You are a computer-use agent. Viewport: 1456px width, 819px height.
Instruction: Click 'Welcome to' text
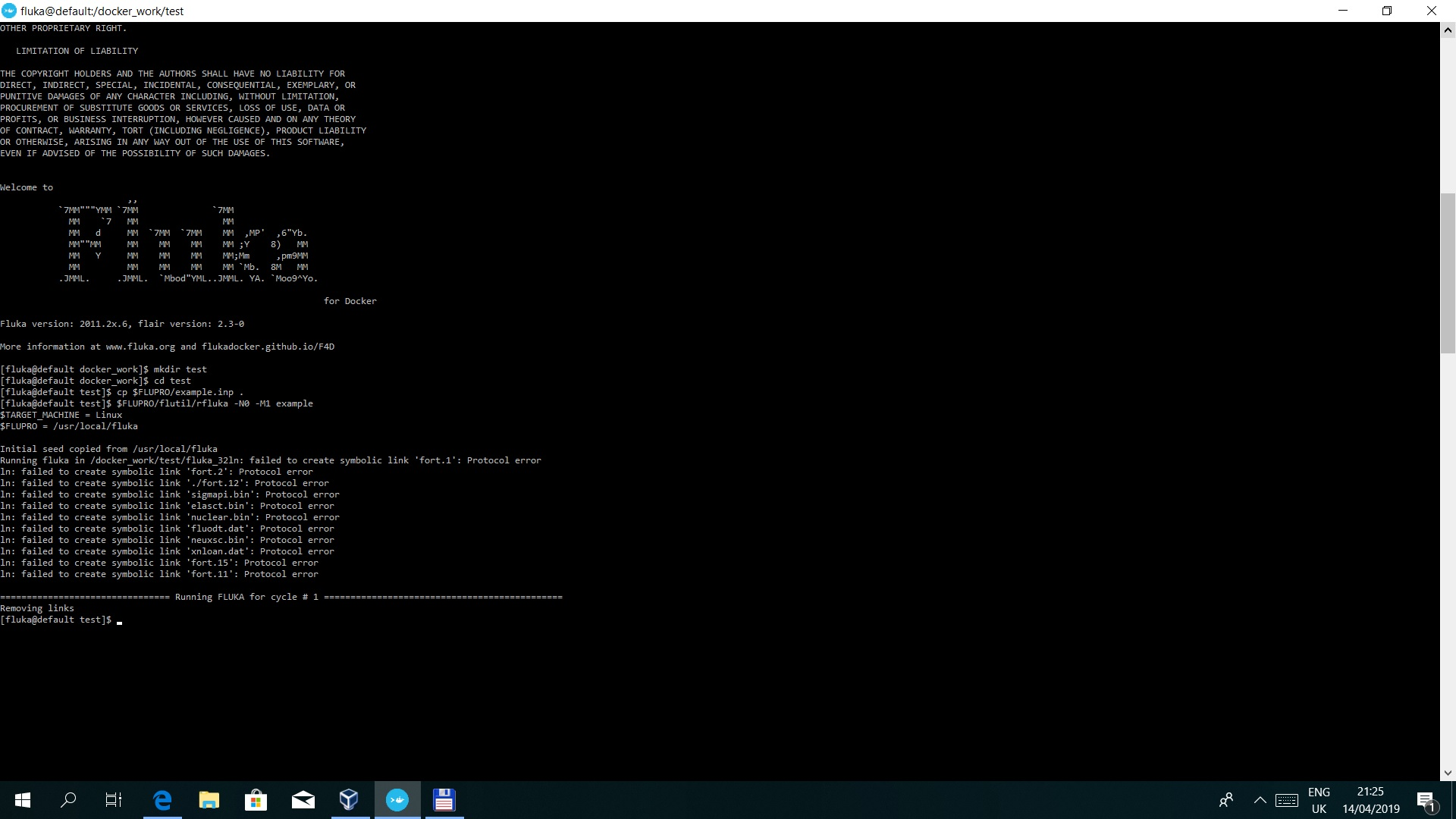tap(27, 187)
